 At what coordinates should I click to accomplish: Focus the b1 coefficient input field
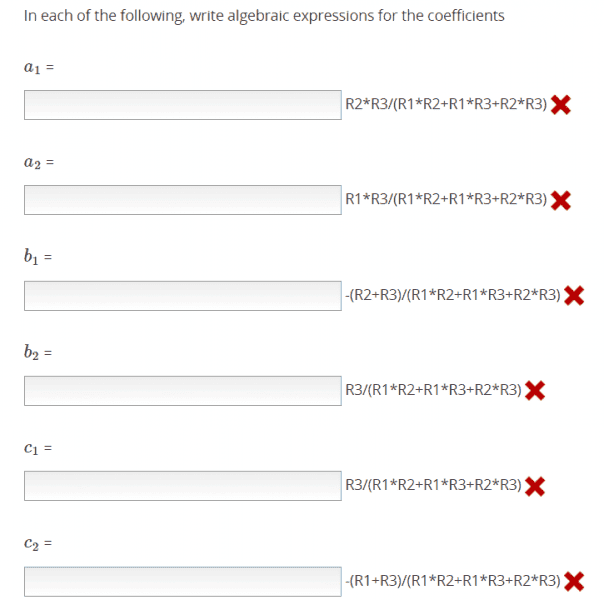click(183, 295)
